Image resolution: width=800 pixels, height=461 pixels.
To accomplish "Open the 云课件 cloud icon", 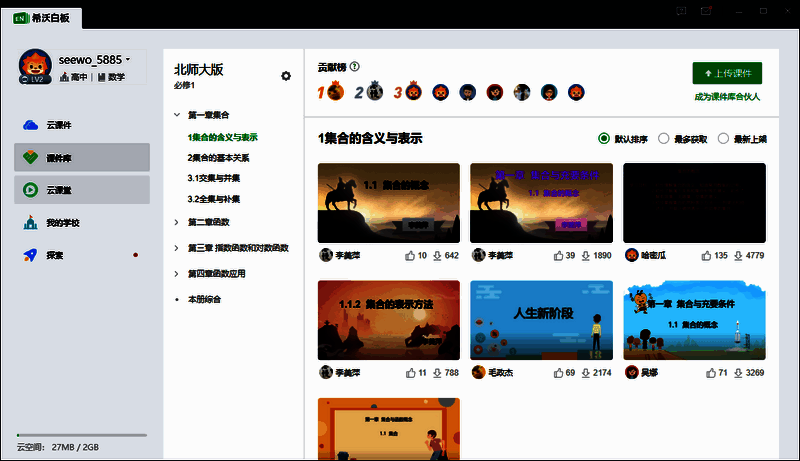I will (x=31, y=125).
